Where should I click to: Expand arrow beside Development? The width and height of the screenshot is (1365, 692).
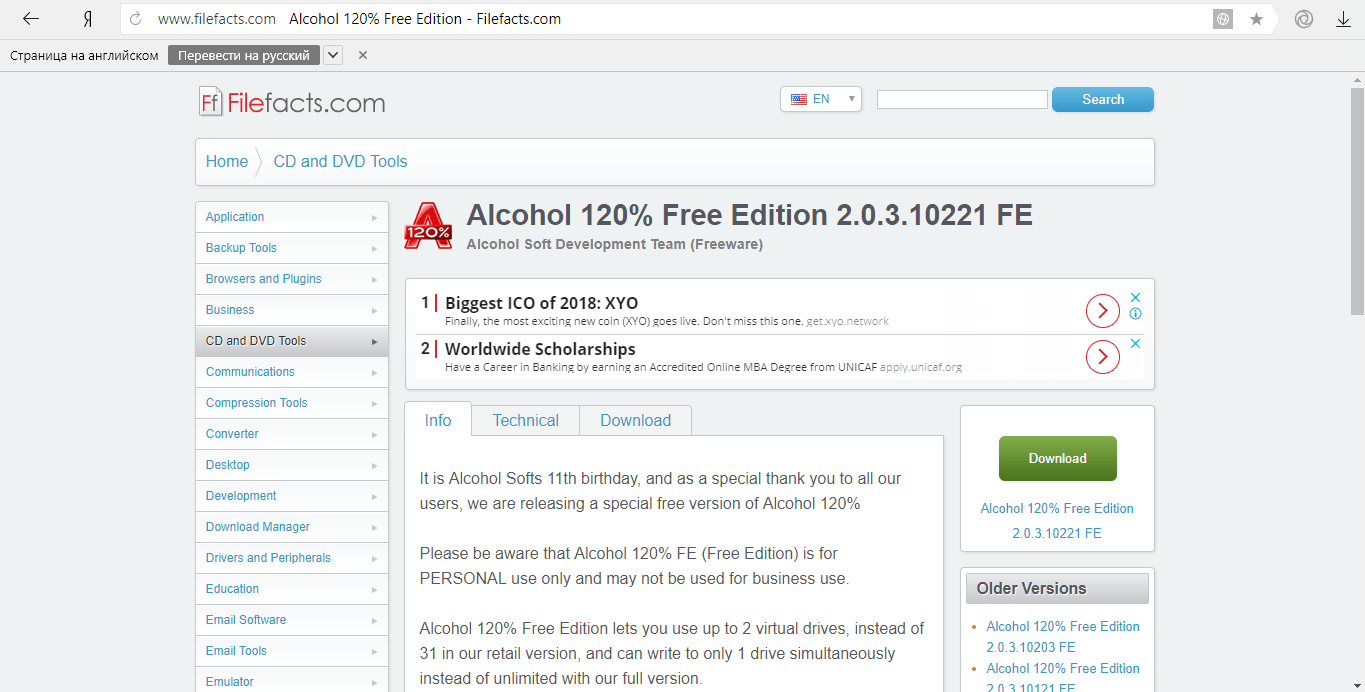click(375, 497)
